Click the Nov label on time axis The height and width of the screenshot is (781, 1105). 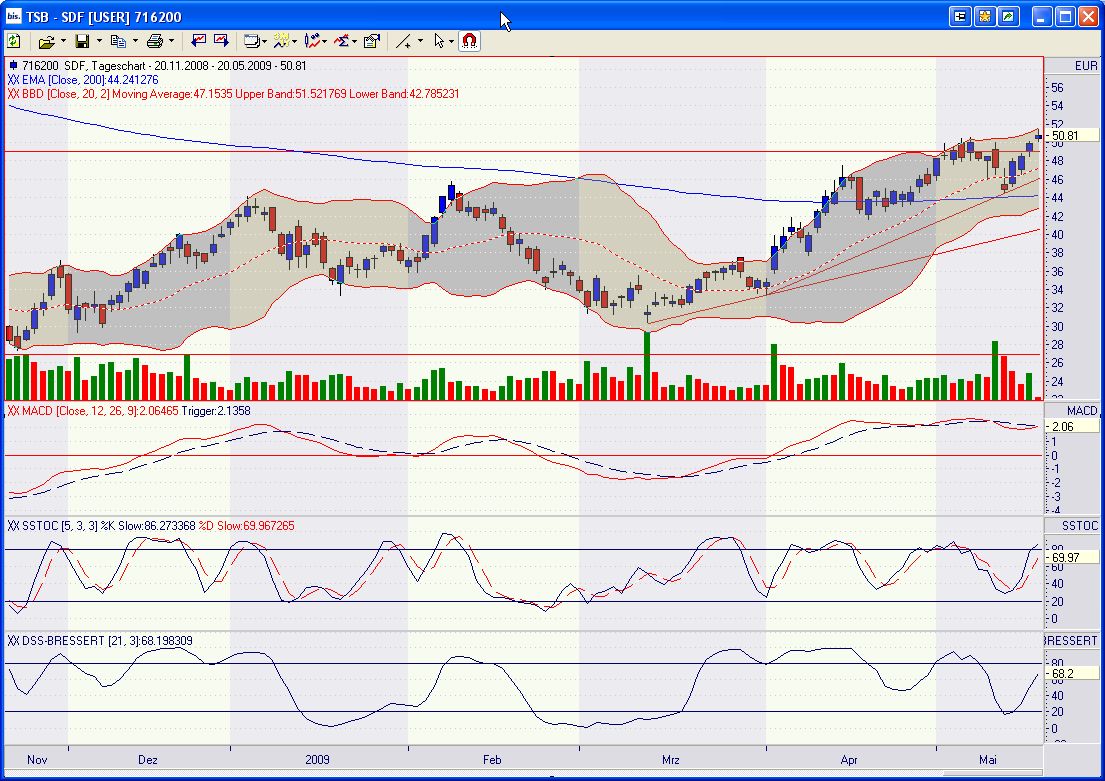pyautogui.click(x=37, y=760)
